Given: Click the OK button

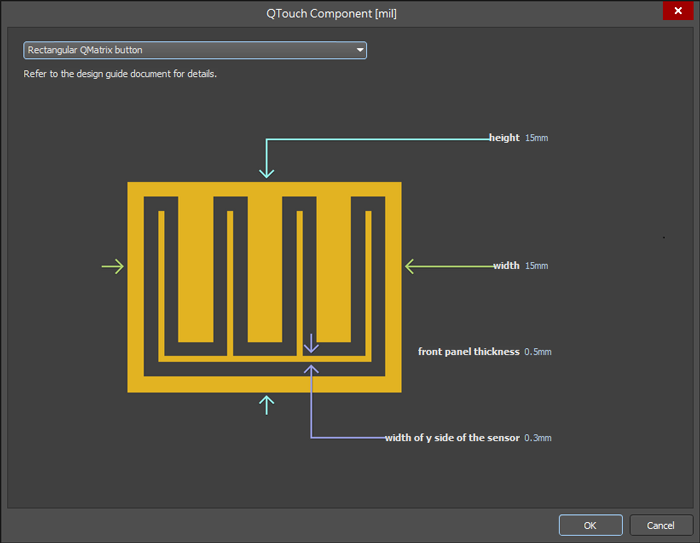Looking at the screenshot, I should click(590, 525).
